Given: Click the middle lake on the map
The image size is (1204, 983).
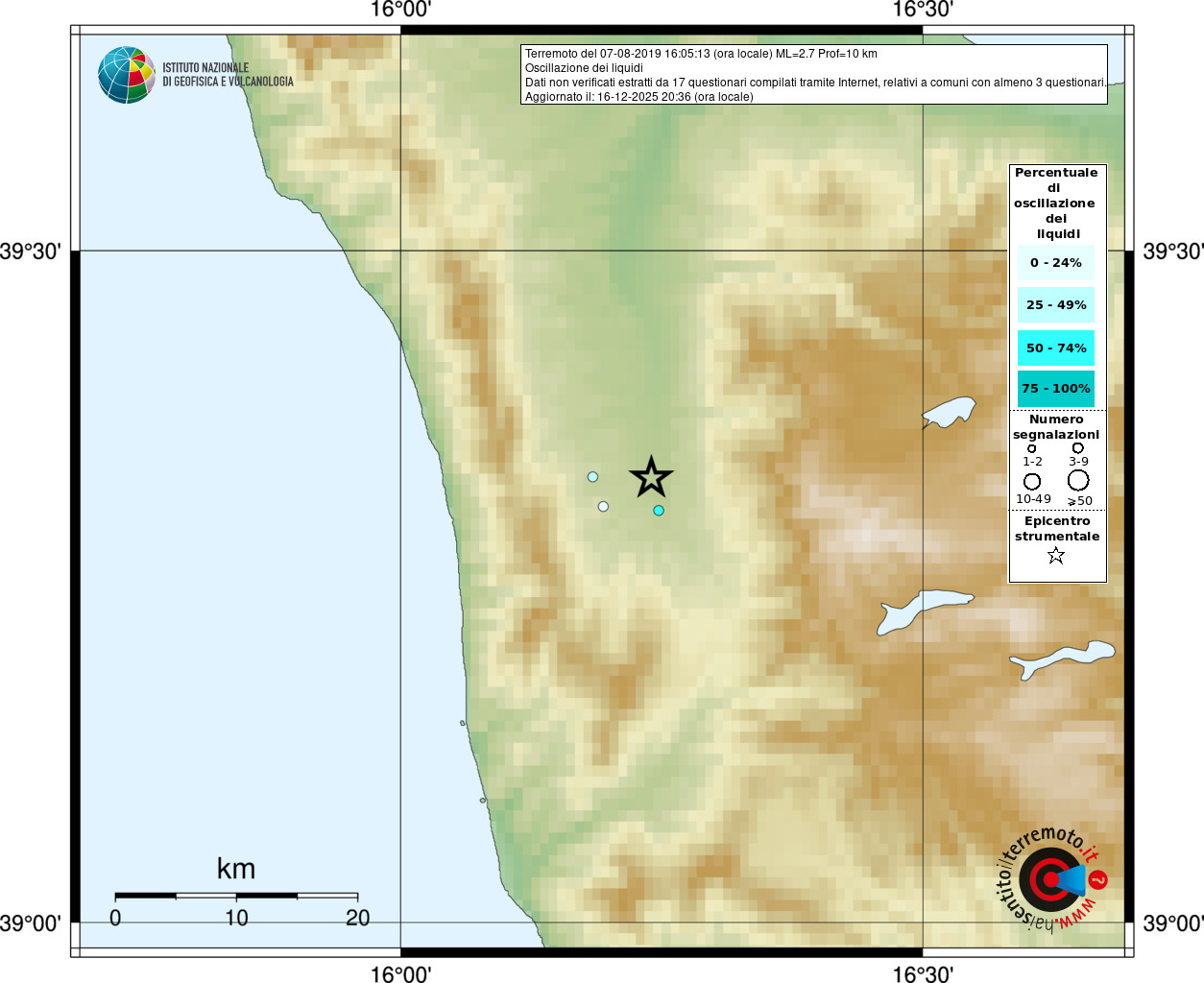Looking at the screenshot, I should click(x=923, y=611).
